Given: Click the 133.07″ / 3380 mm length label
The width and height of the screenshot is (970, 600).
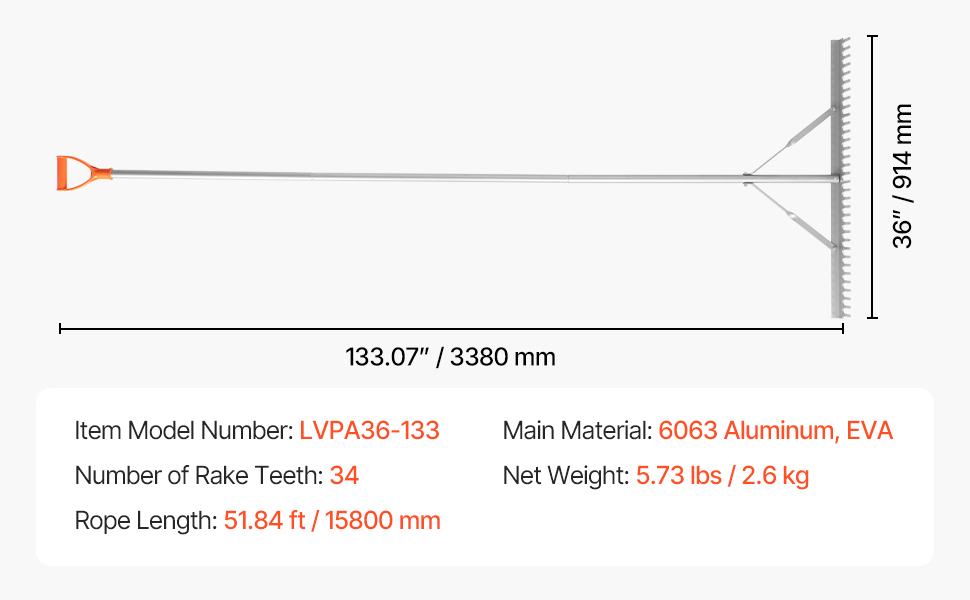Looking at the screenshot, I should click(x=450, y=357).
